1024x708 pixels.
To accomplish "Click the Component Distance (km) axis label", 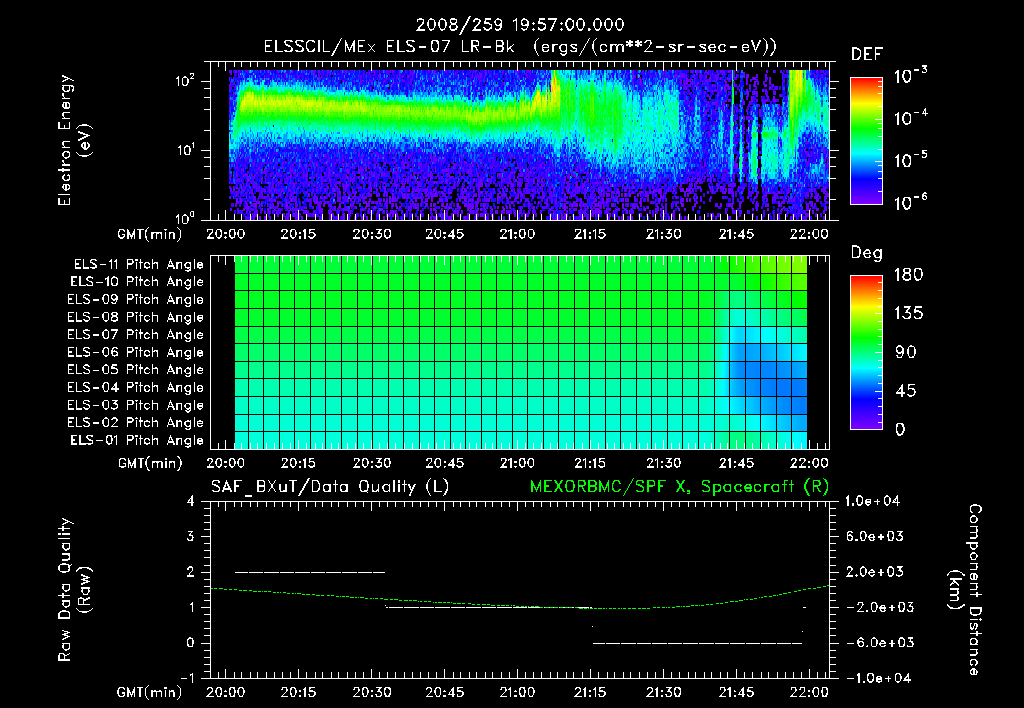I will click(965, 590).
